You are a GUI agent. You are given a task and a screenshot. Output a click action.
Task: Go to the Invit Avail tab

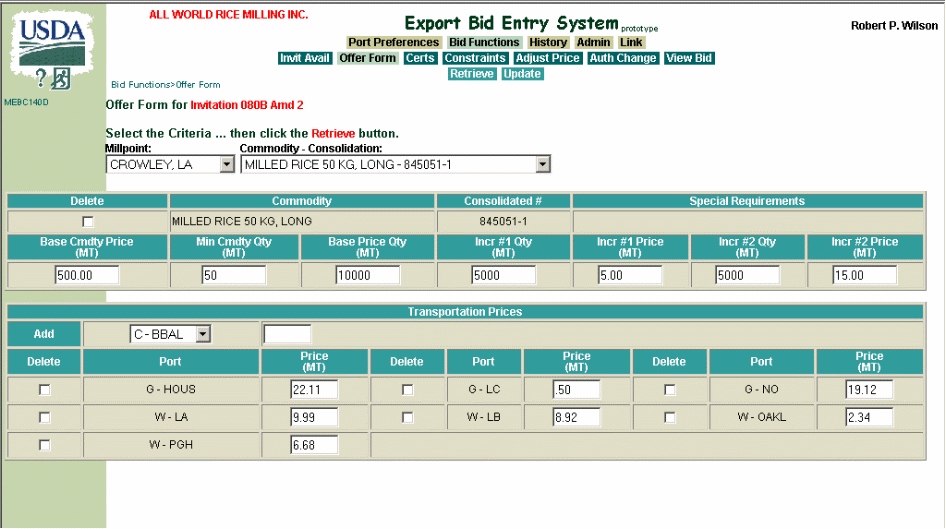(x=305, y=58)
